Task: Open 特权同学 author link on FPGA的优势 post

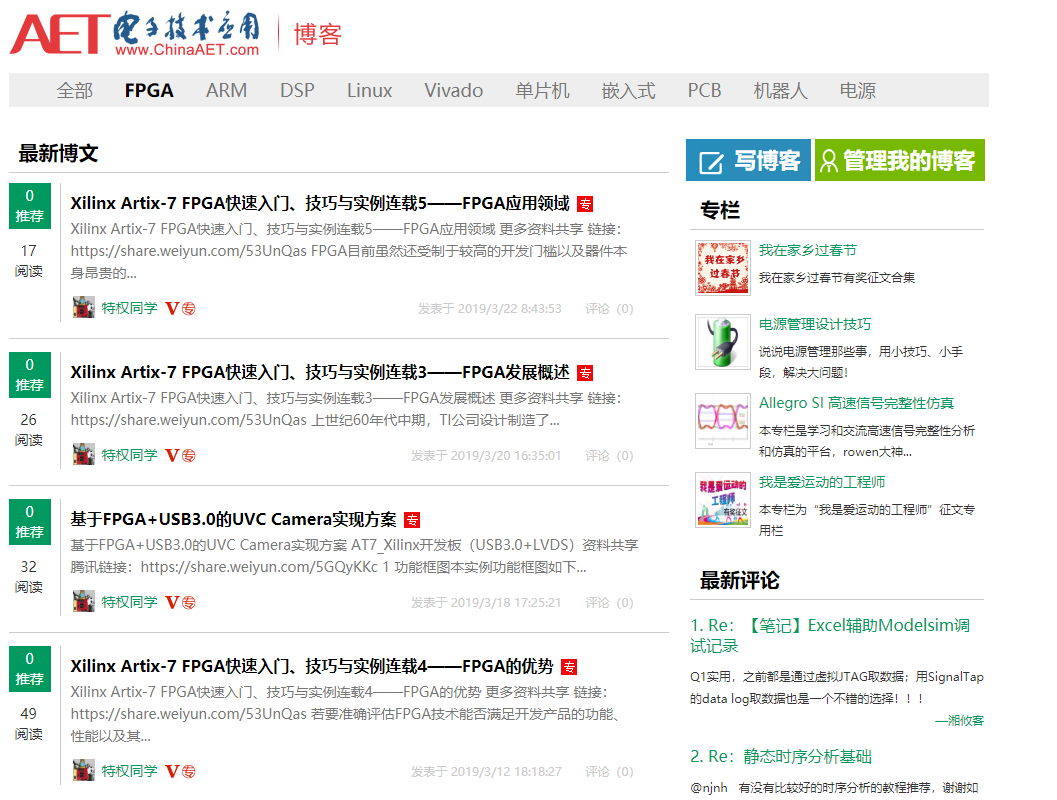Action: (x=129, y=771)
